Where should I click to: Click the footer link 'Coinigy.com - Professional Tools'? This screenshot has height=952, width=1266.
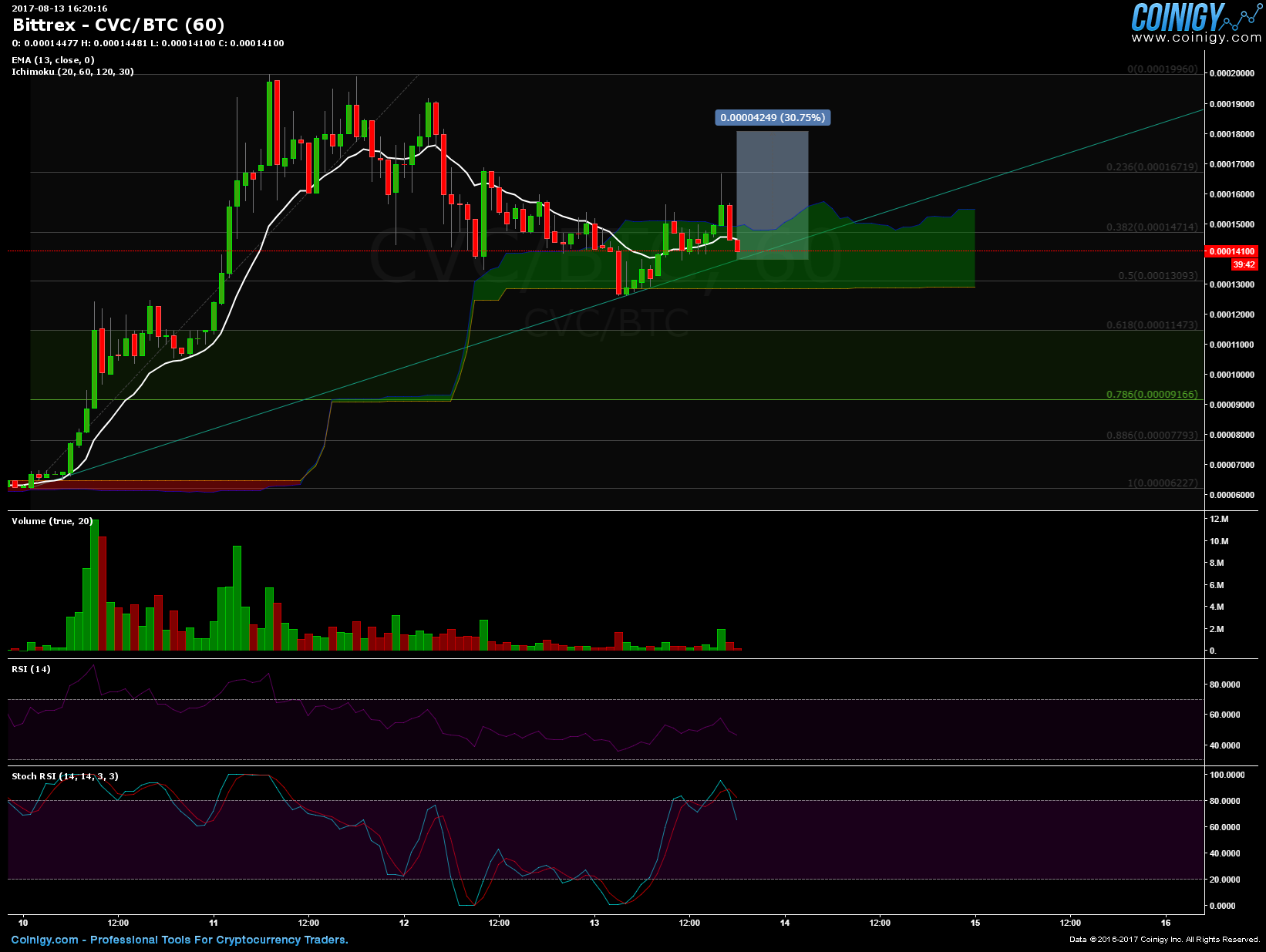click(x=180, y=940)
